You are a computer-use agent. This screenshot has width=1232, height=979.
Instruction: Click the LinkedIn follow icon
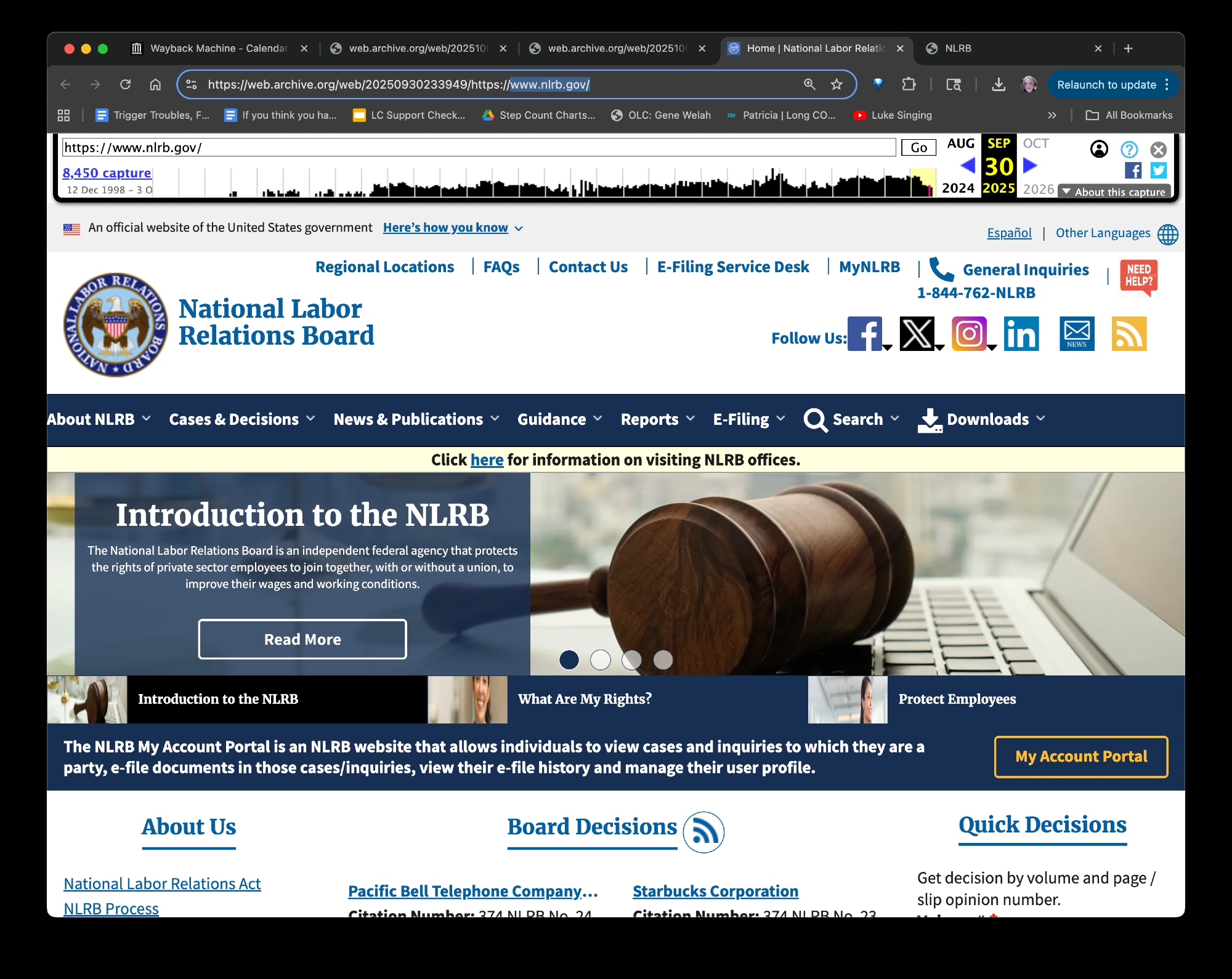click(1021, 334)
